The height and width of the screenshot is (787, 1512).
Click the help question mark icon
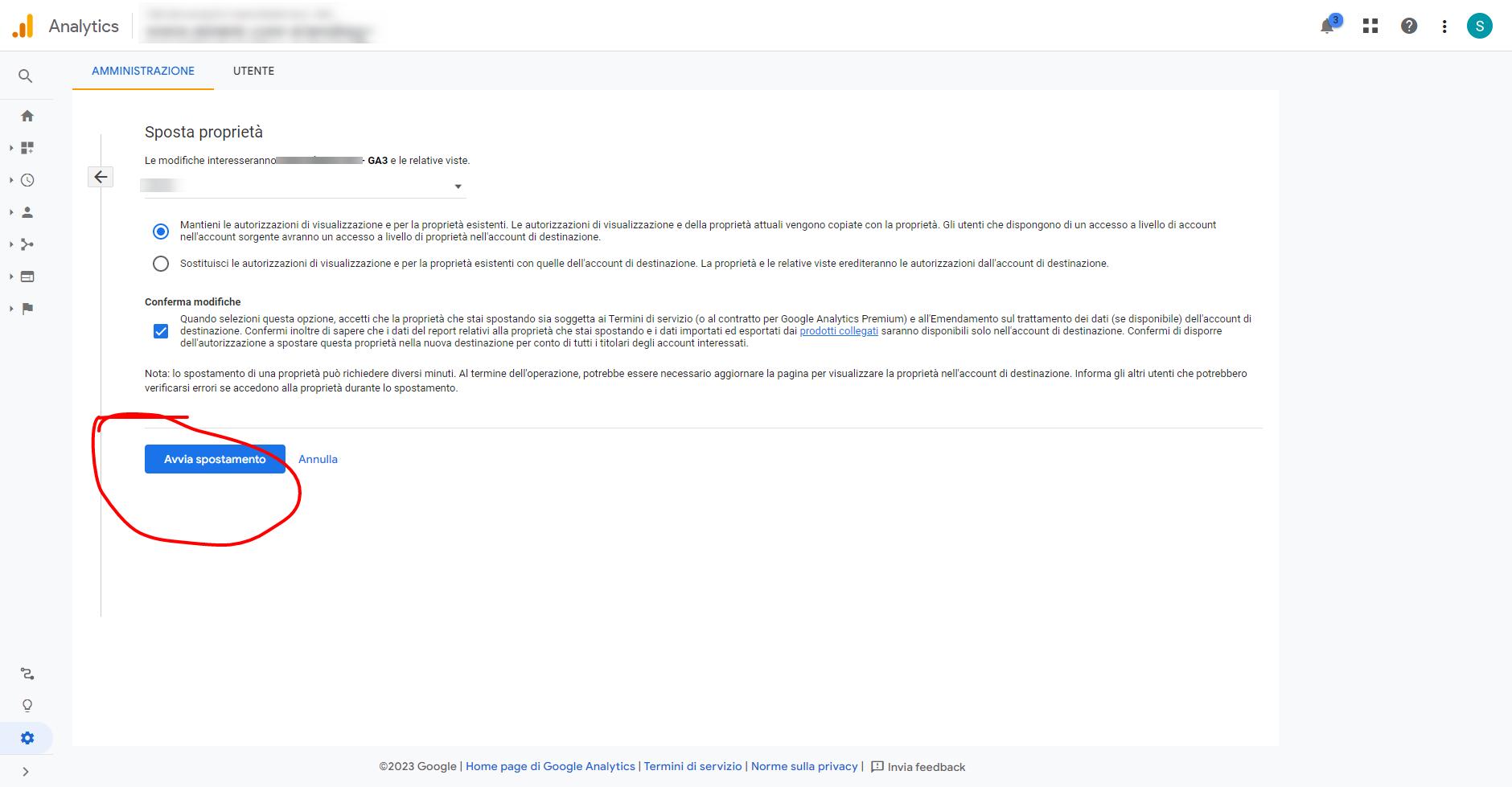tap(1409, 27)
